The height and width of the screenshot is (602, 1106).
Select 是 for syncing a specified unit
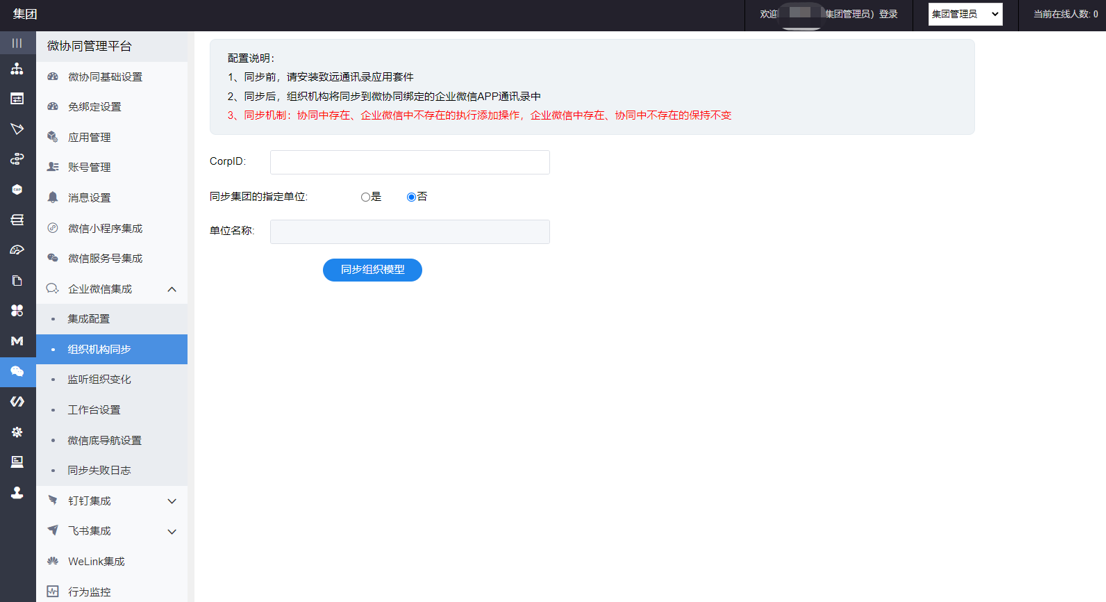[x=366, y=197]
